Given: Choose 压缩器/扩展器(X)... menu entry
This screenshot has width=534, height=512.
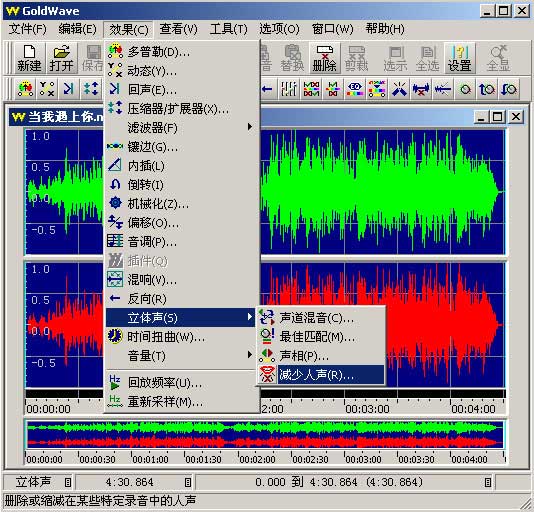Looking at the screenshot, I should [x=180, y=109].
